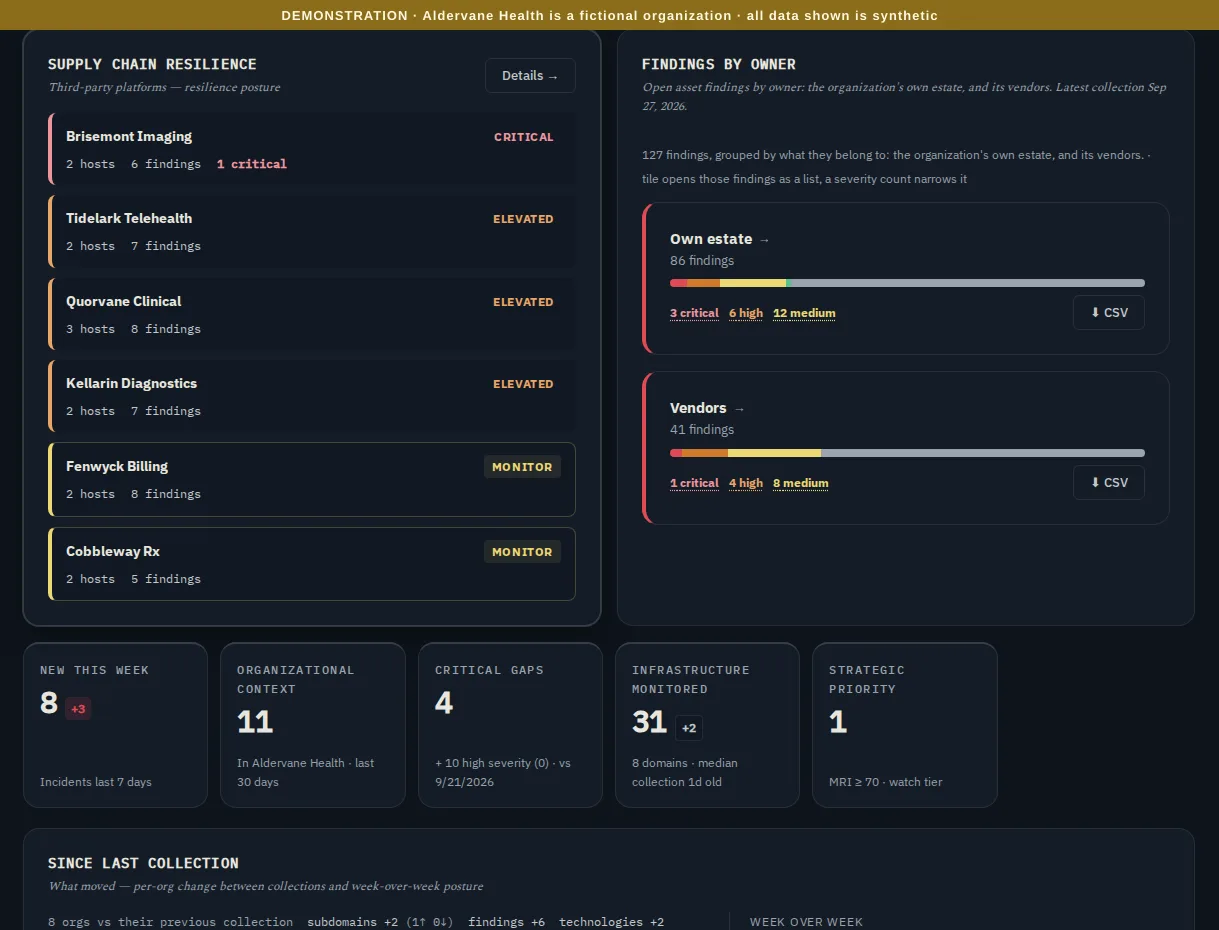Click the Own estate severity bar

pos(907,283)
